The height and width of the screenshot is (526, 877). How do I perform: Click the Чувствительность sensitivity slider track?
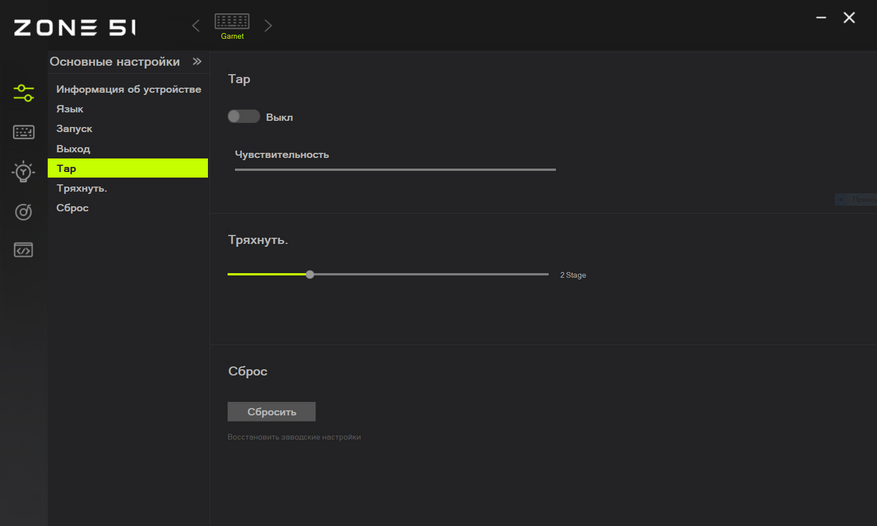click(395, 170)
